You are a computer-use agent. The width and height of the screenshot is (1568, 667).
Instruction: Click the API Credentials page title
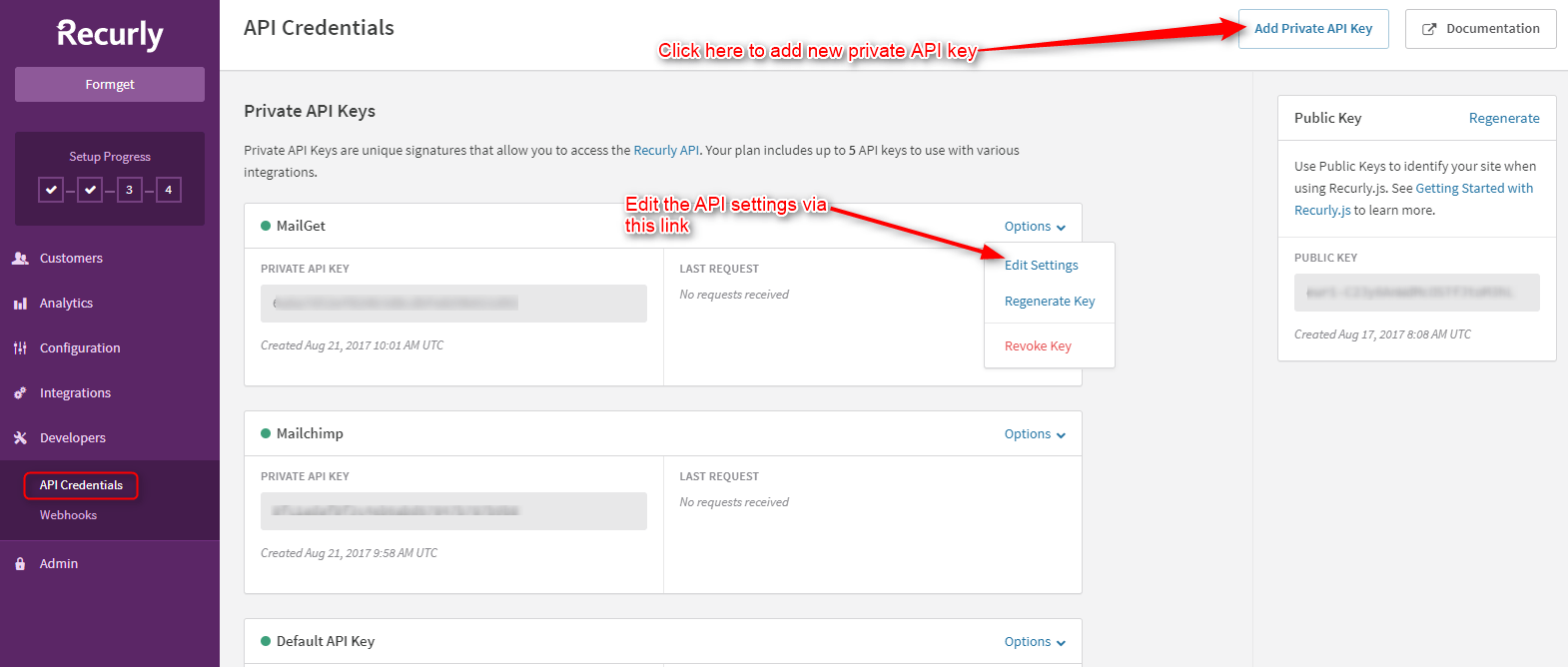[x=319, y=28]
